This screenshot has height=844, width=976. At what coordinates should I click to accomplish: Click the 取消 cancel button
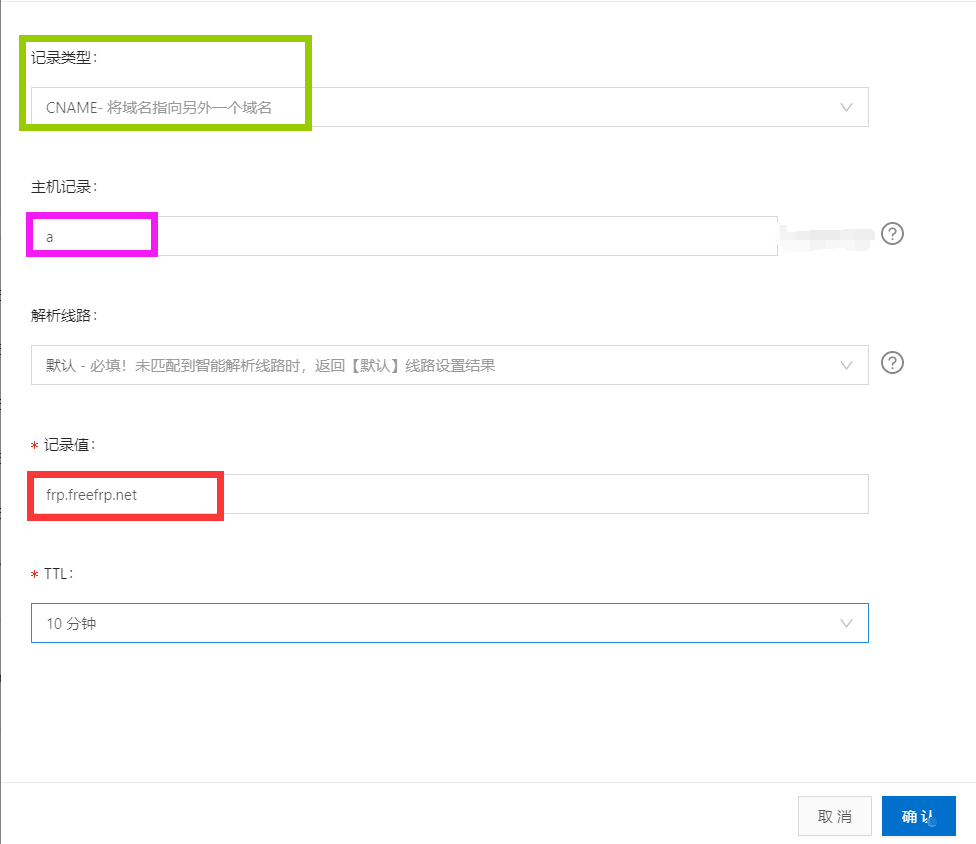click(x=835, y=816)
